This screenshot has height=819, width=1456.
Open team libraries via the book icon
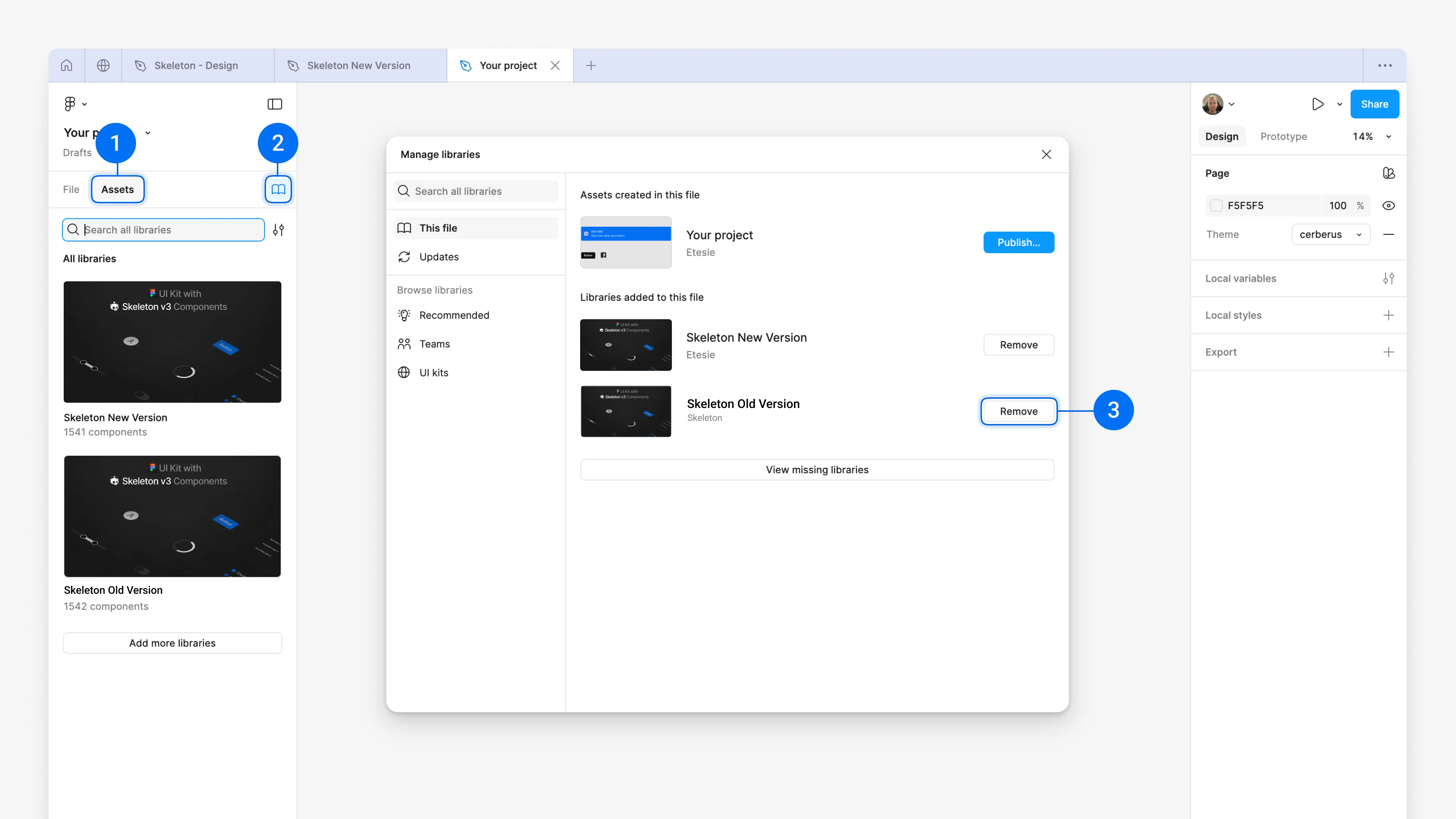(278, 189)
